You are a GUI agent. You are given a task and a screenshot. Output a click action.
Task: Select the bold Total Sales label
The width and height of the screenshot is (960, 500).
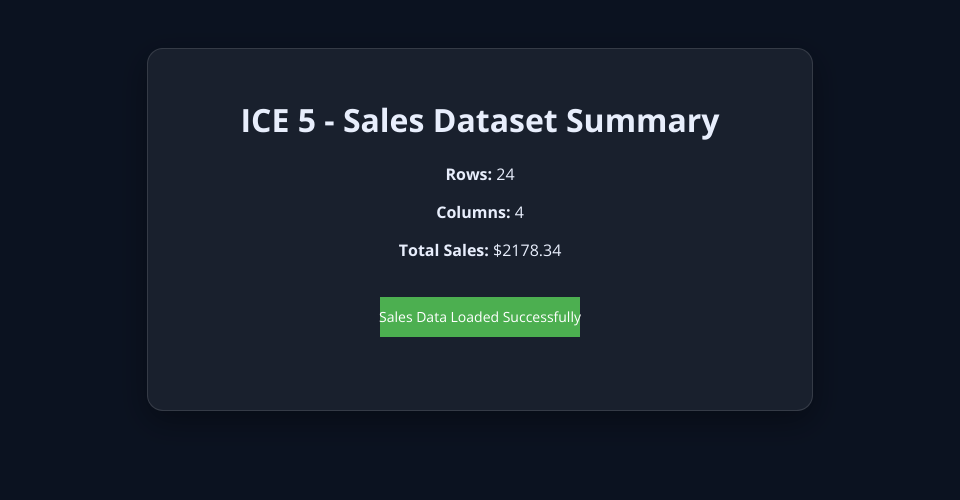[443, 251]
